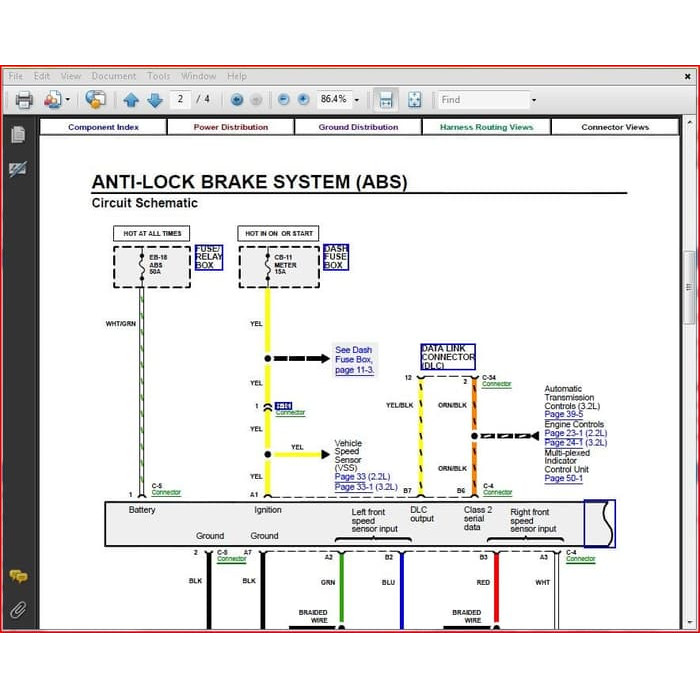Click the page number input field
The height and width of the screenshot is (700, 700).
point(181,100)
